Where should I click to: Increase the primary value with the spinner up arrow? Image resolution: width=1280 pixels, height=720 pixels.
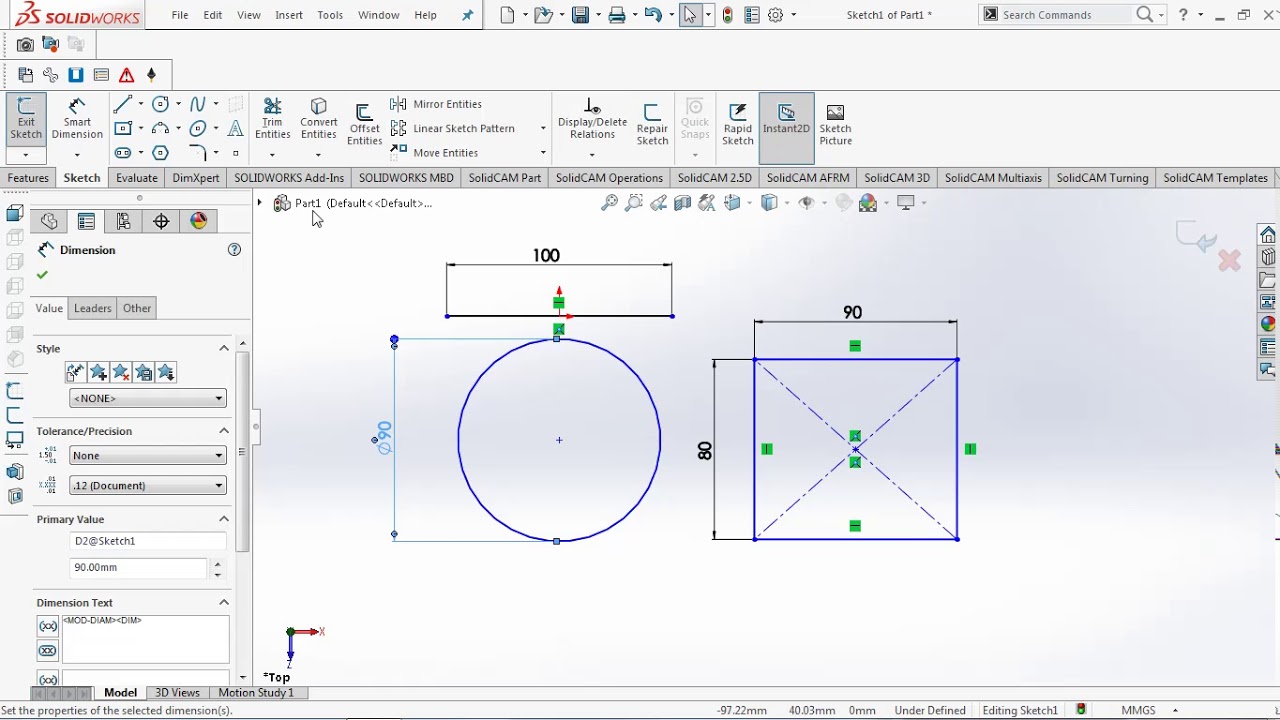pyautogui.click(x=217, y=563)
